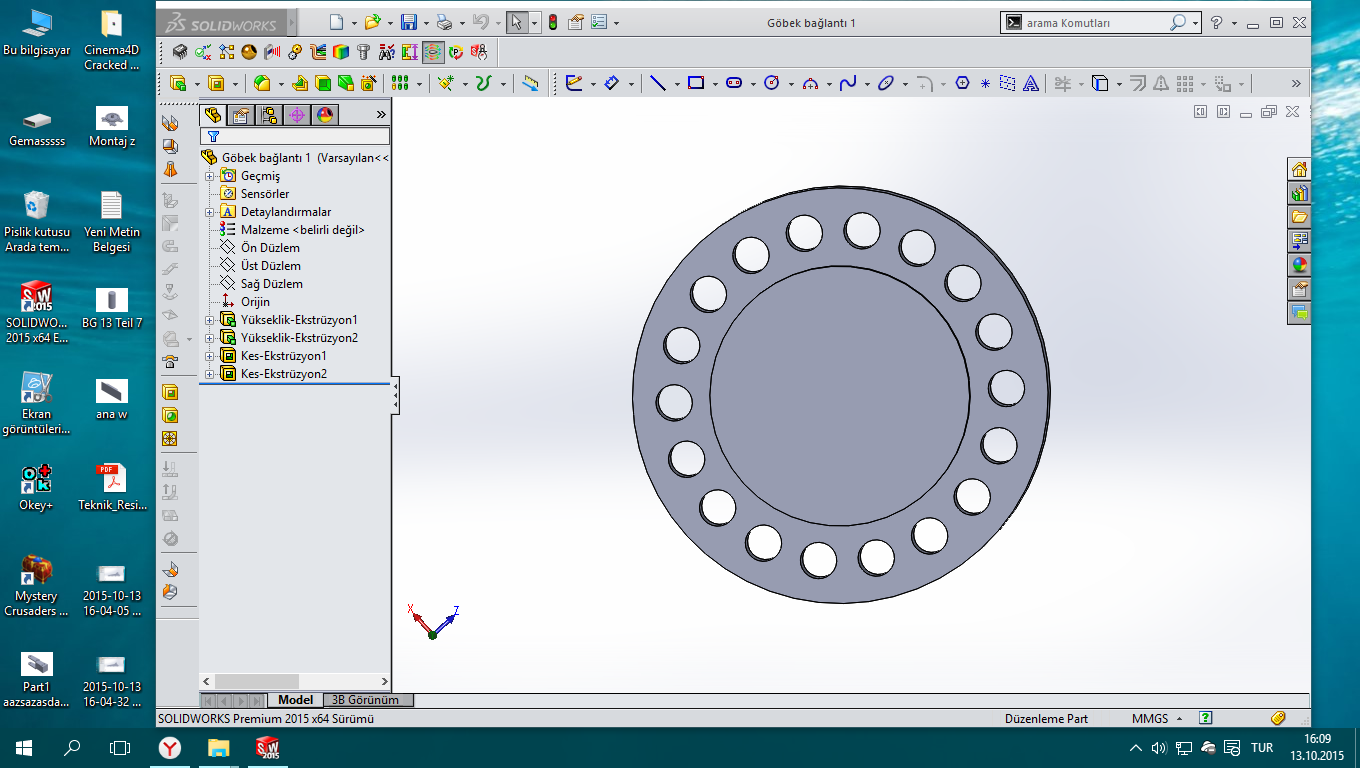Expand Kes-Ekstrüzyon2 feature node
This screenshot has width=1360, height=768.
[x=210, y=374]
